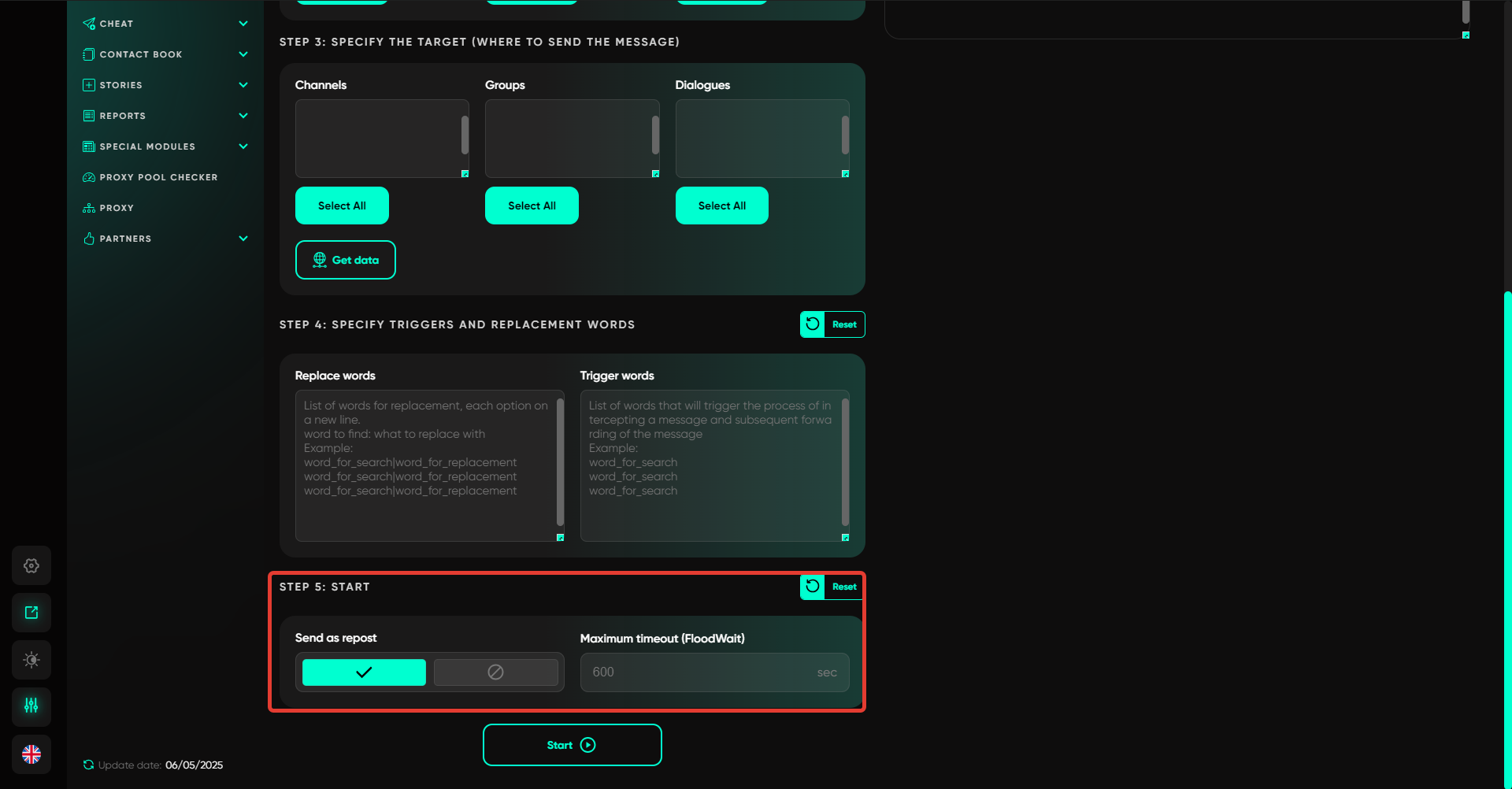Change language with the UK flag icon
The width and height of the screenshot is (1512, 789).
click(x=31, y=754)
